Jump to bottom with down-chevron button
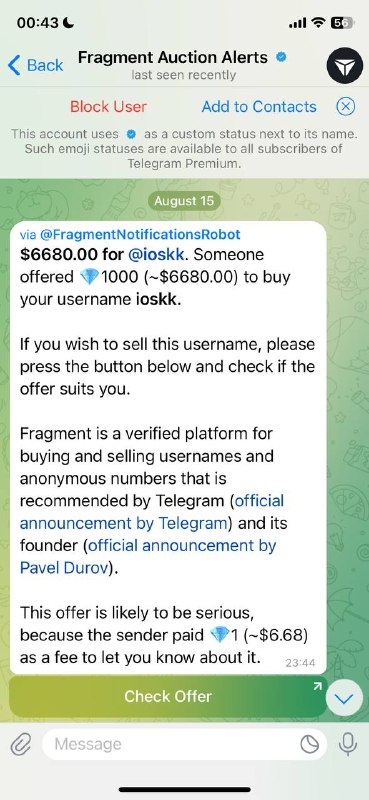The width and height of the screenshot is (369, 800). [x=344, y=698]
